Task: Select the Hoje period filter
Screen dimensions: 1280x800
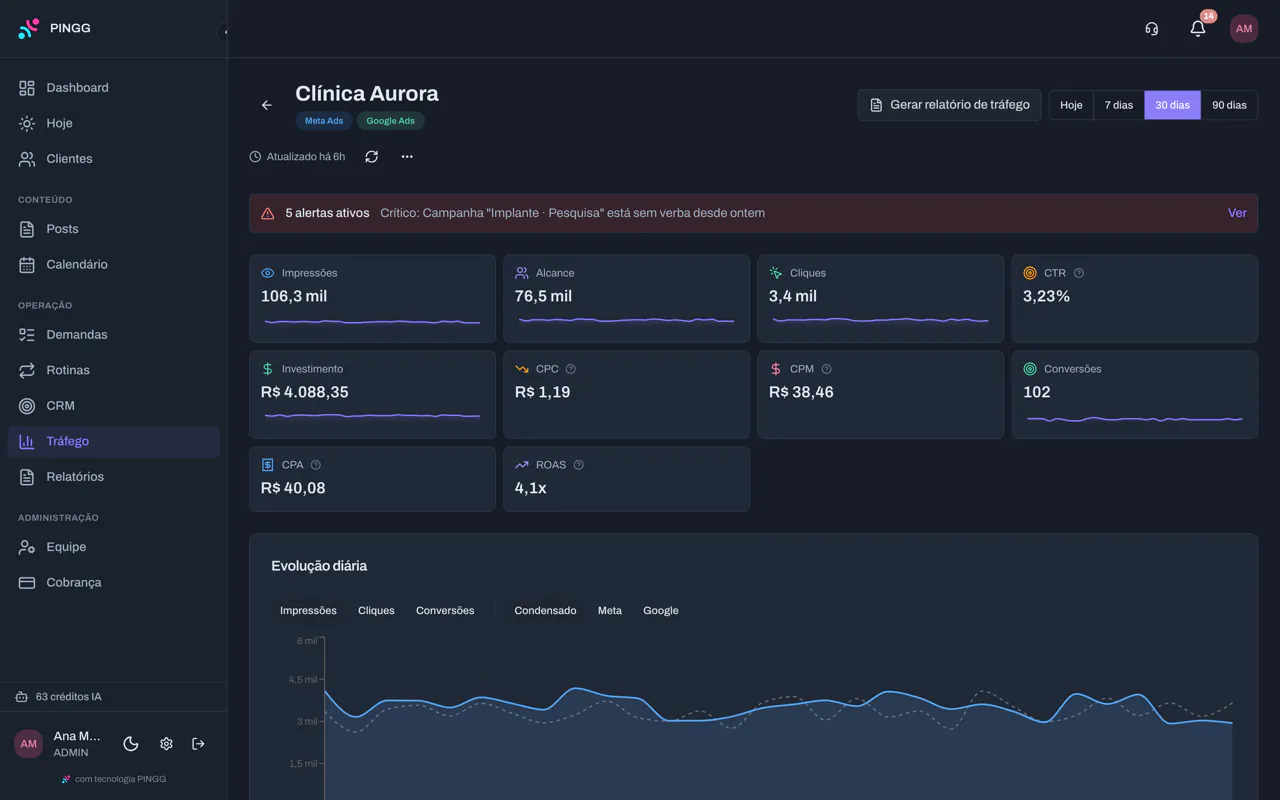Action: (x=1071, y=105)
